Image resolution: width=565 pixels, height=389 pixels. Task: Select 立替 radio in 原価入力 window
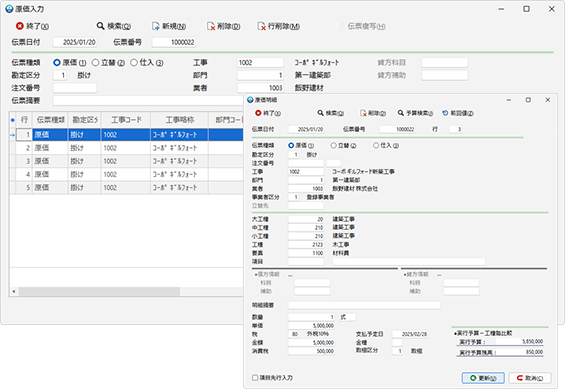coord(95,63)
